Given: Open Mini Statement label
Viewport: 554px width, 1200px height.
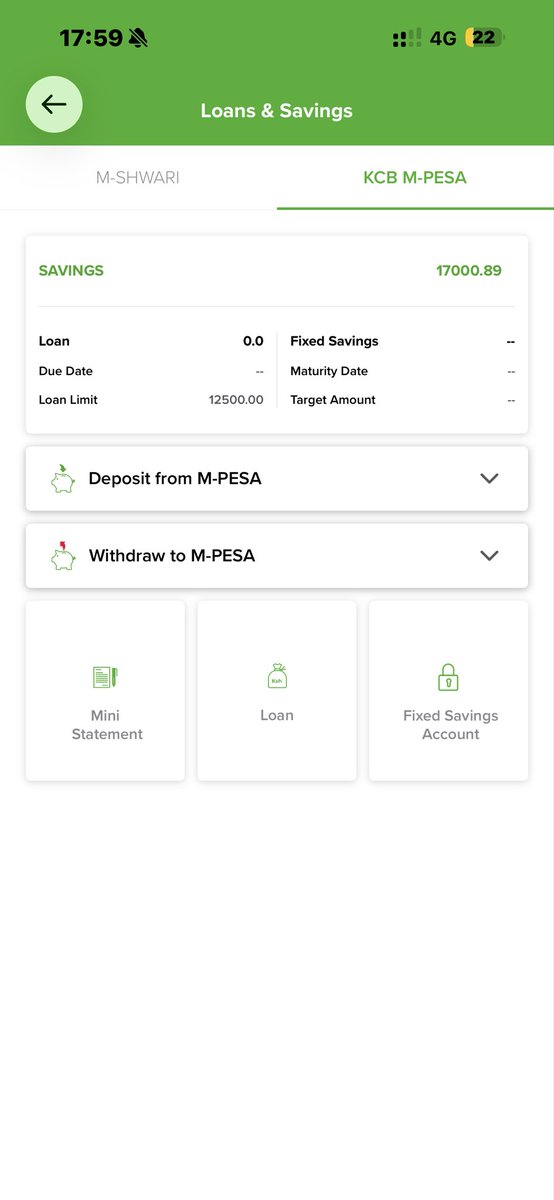Looking at the screenshot, I should pyautogui.click(x=107, y=725).
